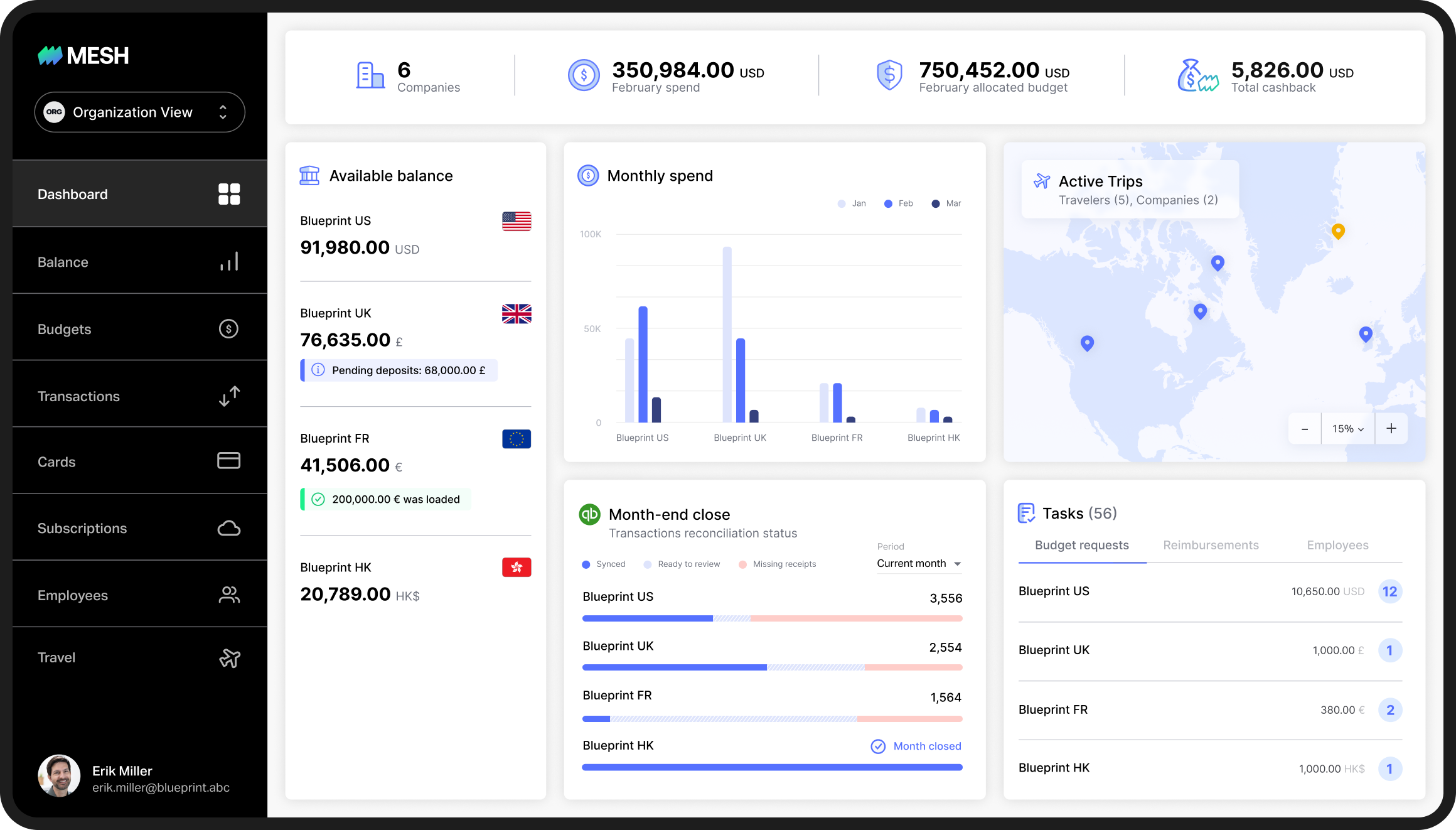Click the Employees icon

tap(229, 595)
